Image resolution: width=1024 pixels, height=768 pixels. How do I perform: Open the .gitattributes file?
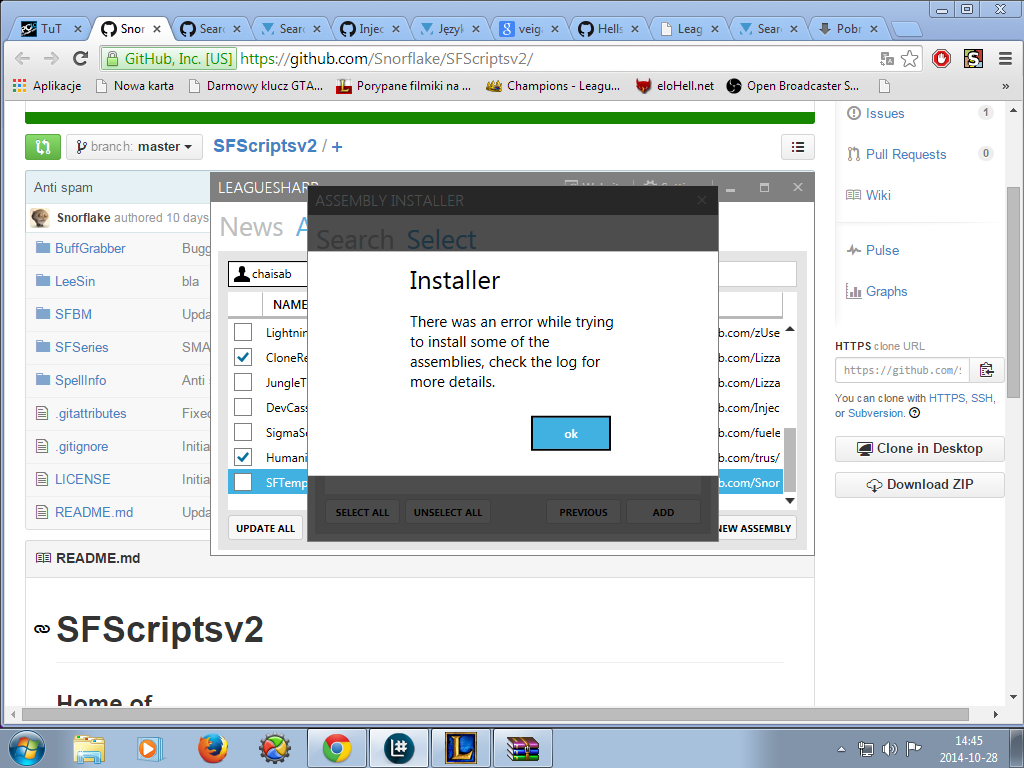coord(91,413)
